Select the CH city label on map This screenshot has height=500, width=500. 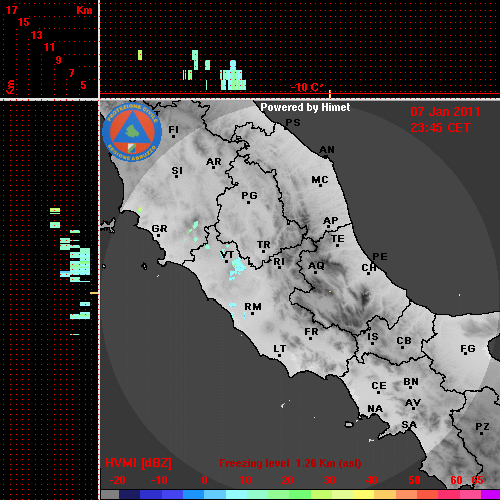[x=369, y=268]
